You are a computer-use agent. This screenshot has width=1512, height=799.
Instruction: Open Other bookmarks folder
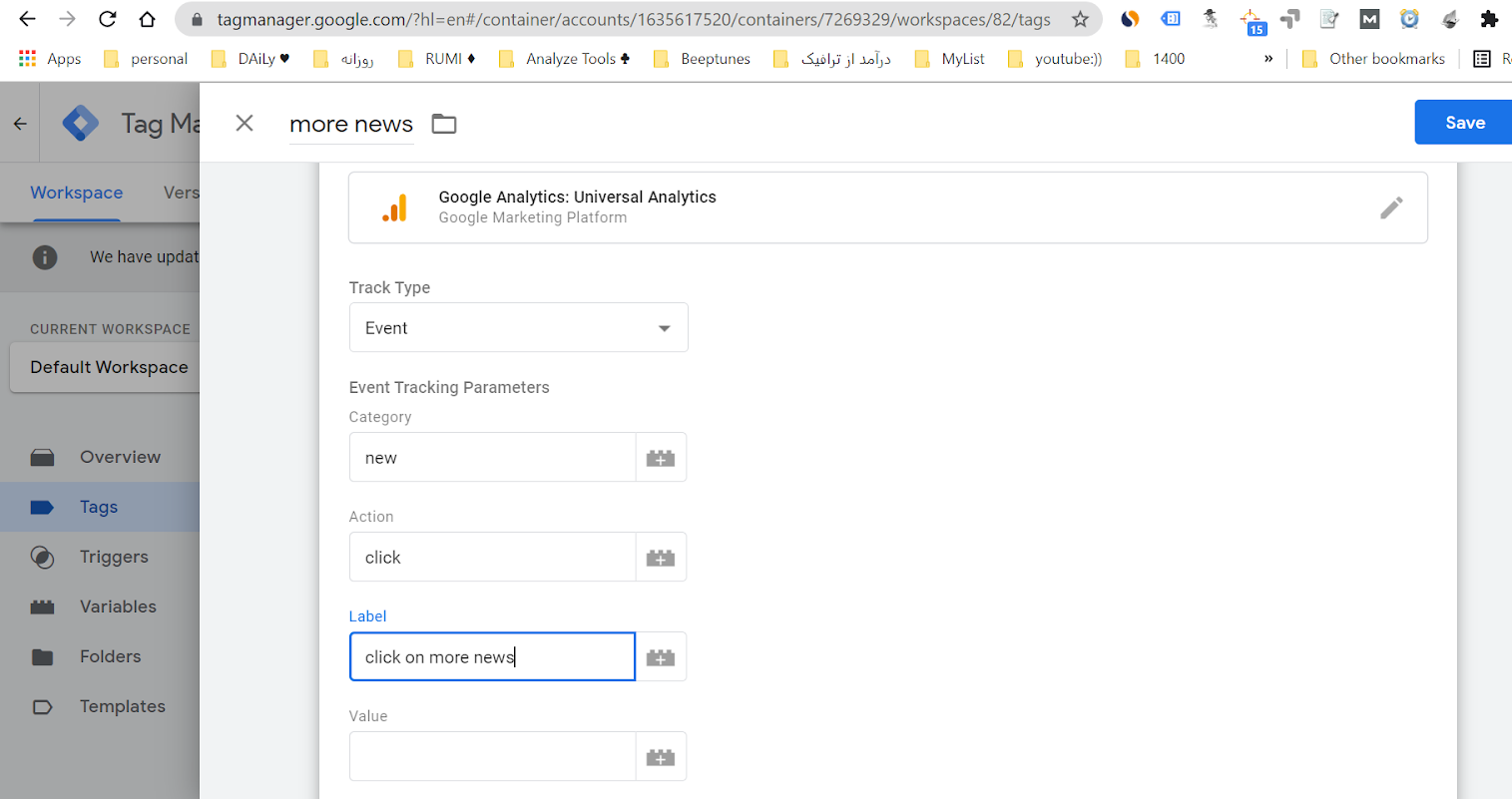coord(1374,59)
